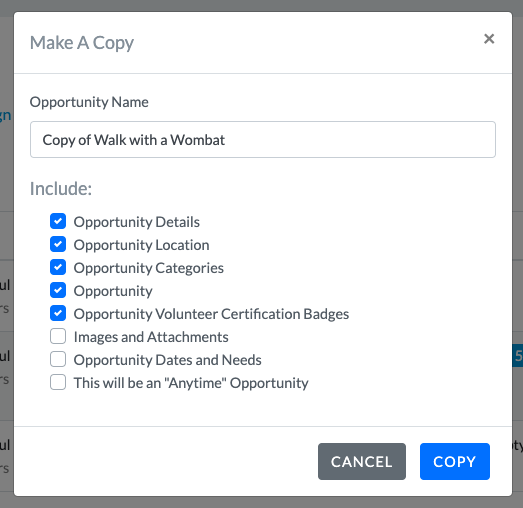Click the Images and Attachments label text
The width and height of the screenshot is (523, 508).
point(151,337)
